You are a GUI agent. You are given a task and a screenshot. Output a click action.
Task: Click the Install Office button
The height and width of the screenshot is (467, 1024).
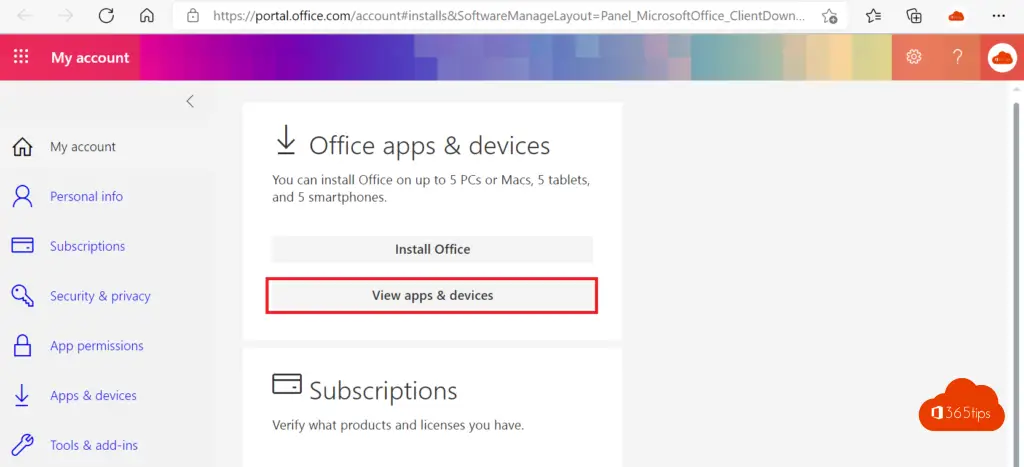click(x=432, y=249)
